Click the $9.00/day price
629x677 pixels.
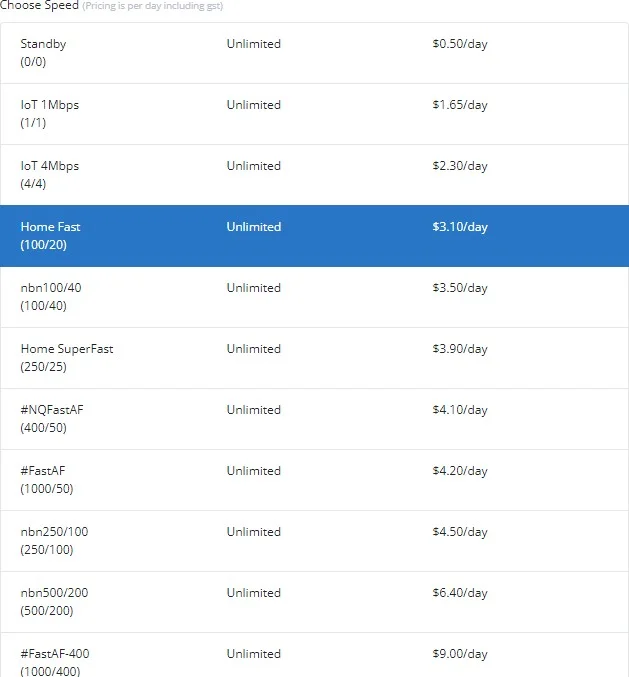pyautogui.click(x=459, y=654)
